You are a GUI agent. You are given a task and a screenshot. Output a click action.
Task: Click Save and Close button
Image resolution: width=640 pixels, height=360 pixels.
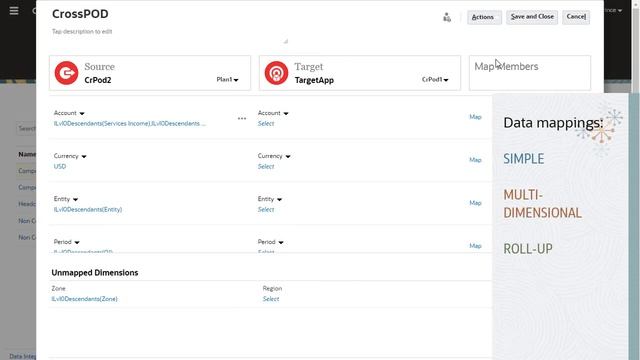[x=532, y=17]
